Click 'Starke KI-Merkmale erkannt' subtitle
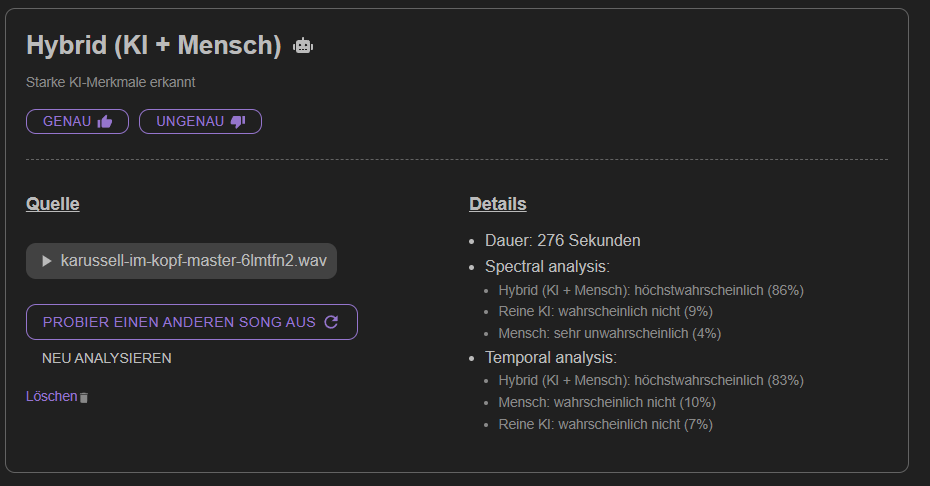930x486 pixels. coord(110,82)
